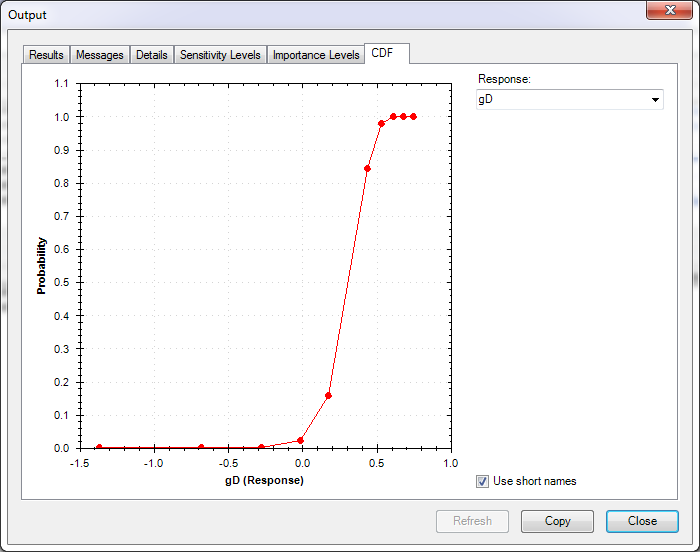This screenshot has width=700, height=552.
Task: Click the gD value in the Response combo box
Action: tap(560, 100)
